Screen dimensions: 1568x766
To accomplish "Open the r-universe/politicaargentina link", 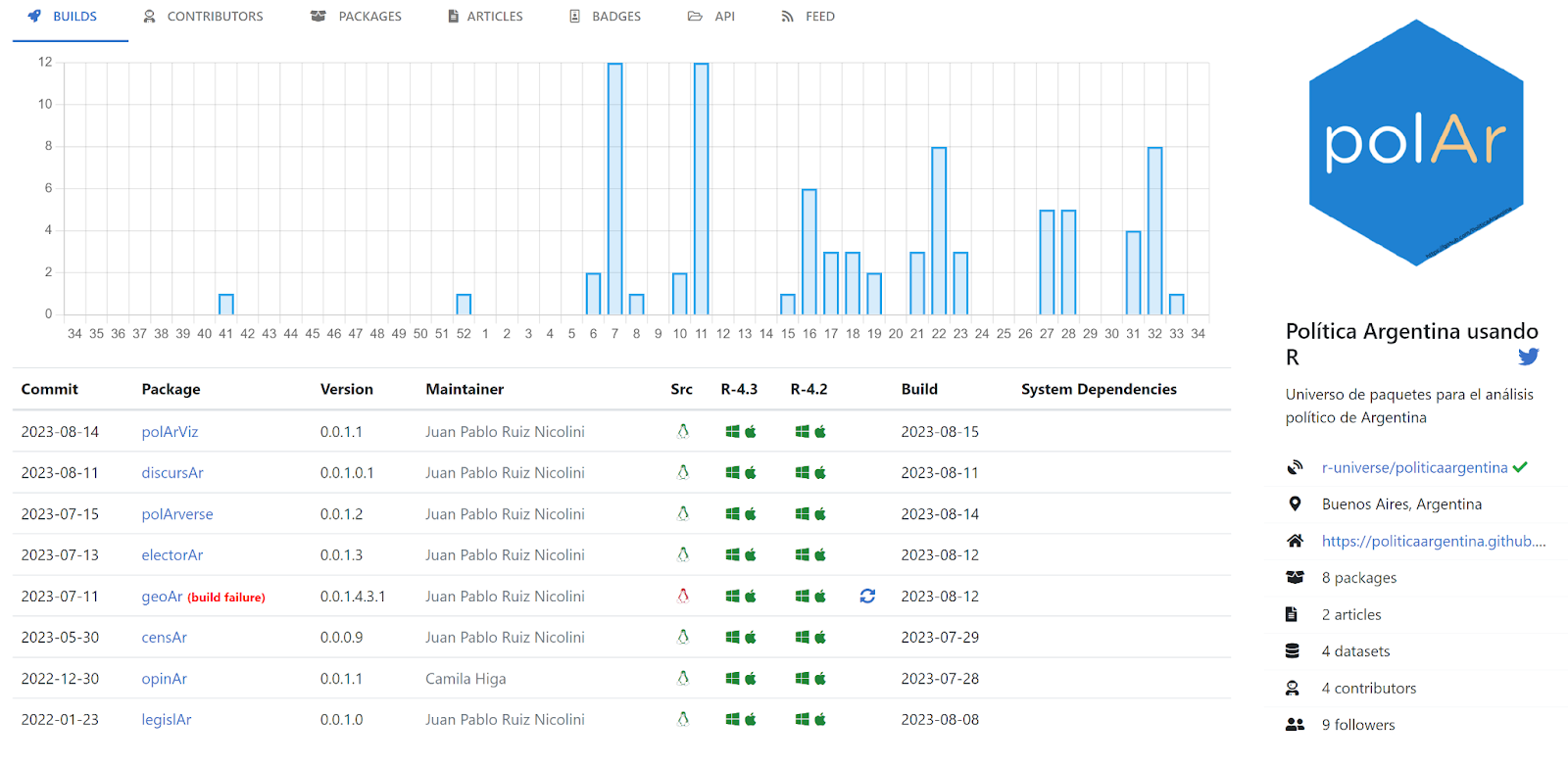I will tap(1414, 467).
